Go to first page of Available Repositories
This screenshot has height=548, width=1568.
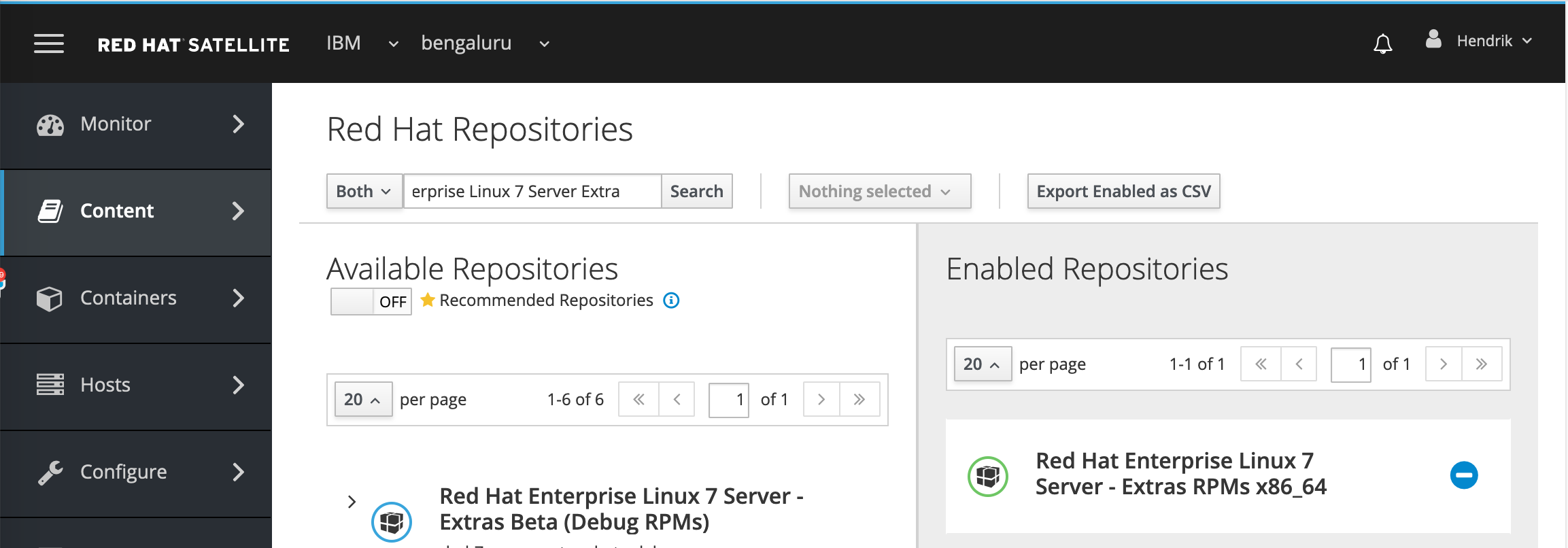tap(638, 400)
